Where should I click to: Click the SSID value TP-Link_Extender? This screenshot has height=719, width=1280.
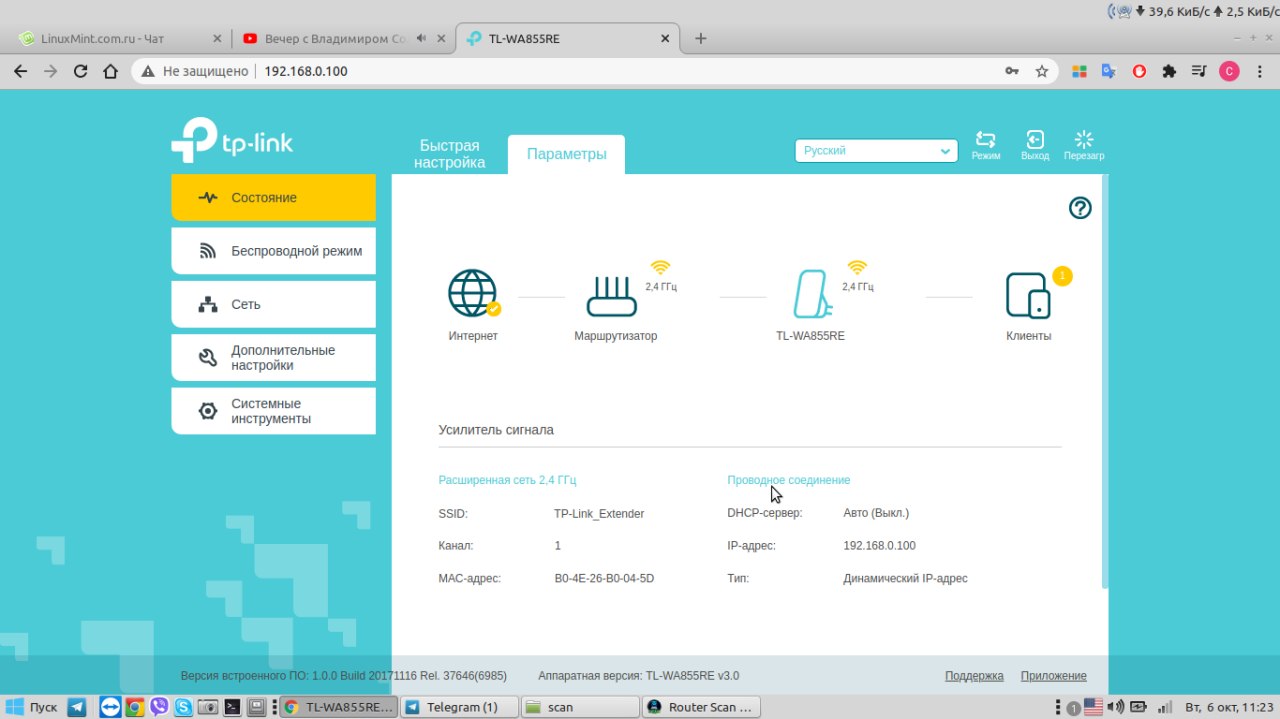point(599,514)
